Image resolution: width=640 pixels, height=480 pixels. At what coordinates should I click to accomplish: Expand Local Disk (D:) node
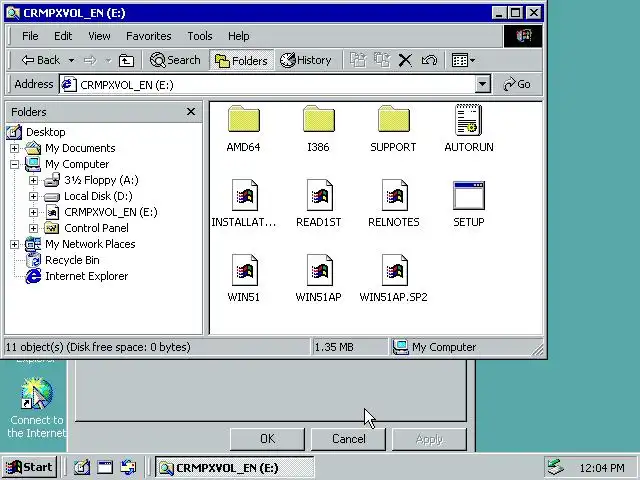(x=33, y=196)
